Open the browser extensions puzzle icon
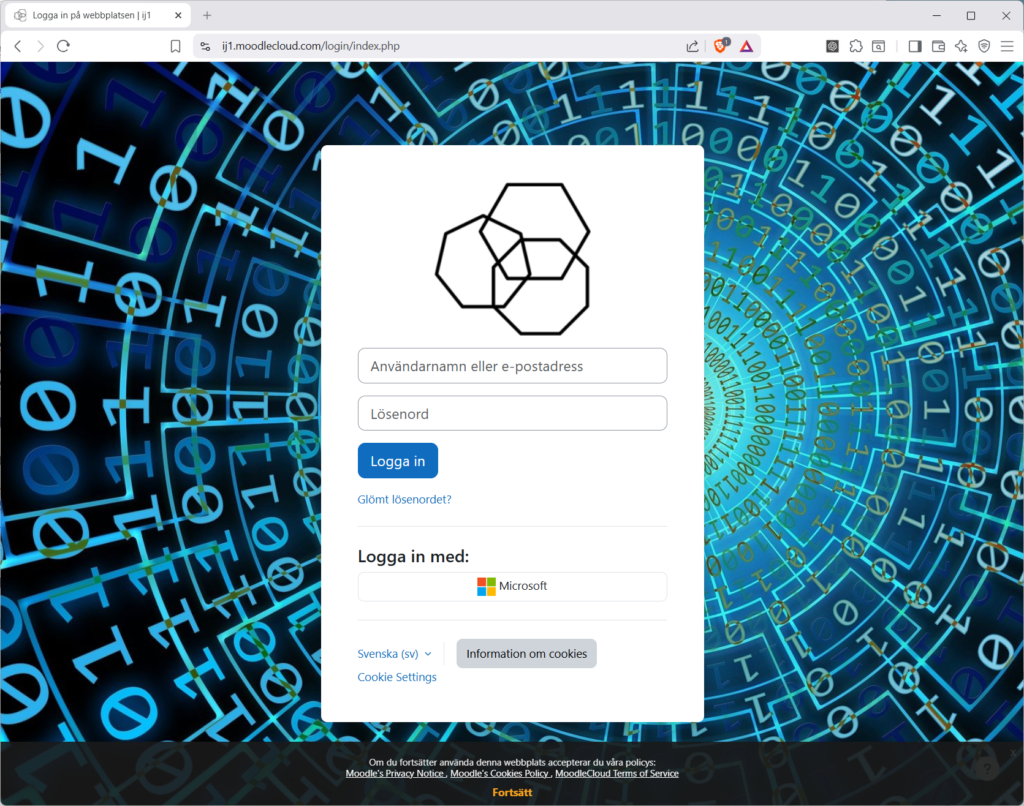 [856, 46]
